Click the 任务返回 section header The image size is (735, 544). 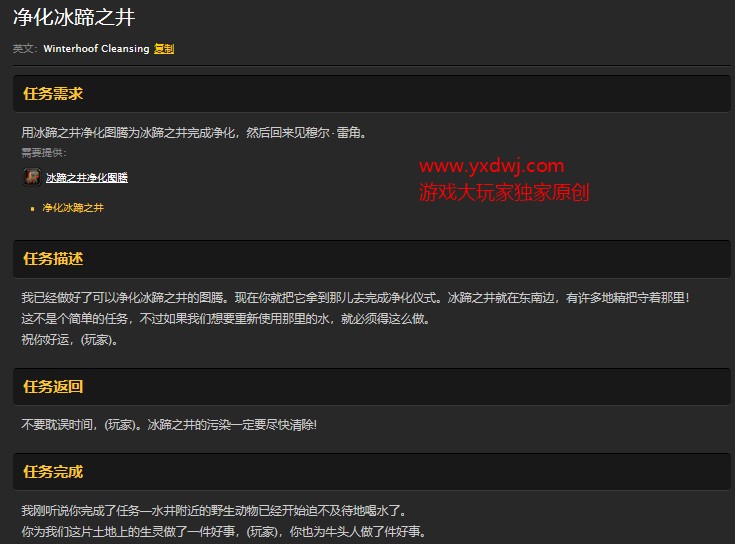pos(53,386)
